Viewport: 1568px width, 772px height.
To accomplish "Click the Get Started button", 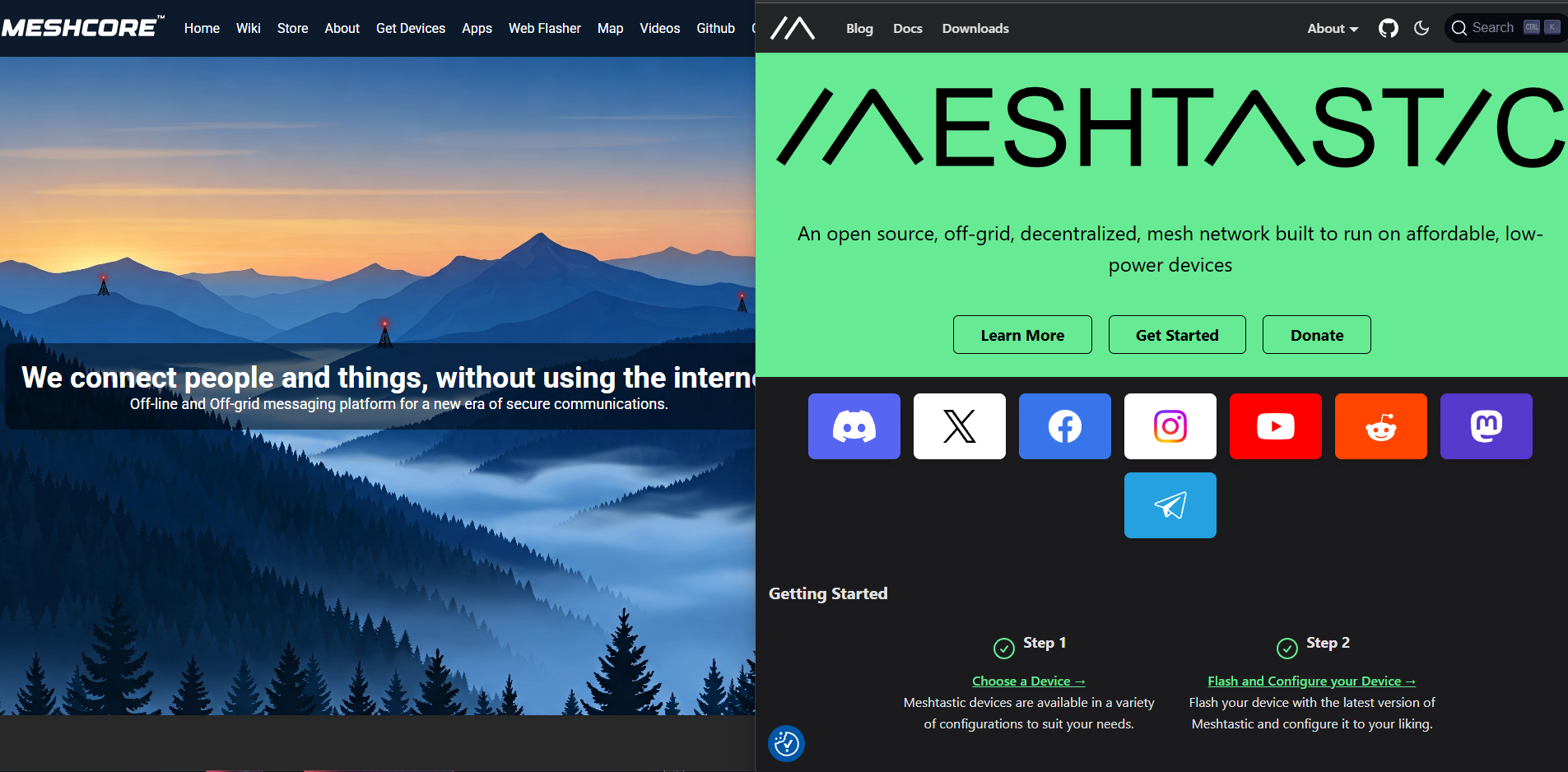I will tap(1177, 335).
